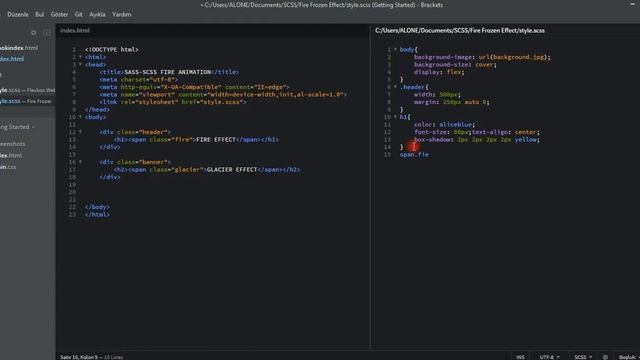Click the cursor position text in status bar
The width and height of the screenshot is (640, 360).
coord(79,357)
